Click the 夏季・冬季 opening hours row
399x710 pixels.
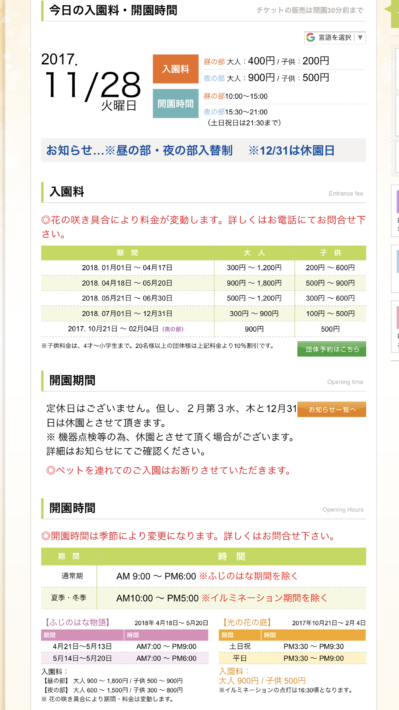203,598
